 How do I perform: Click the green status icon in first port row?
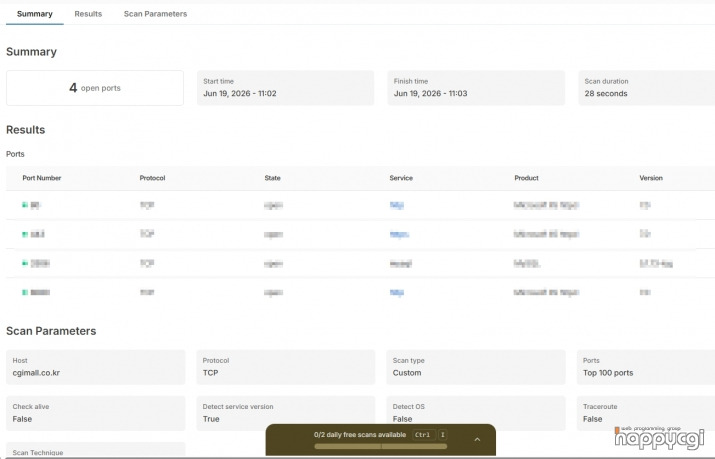[25, 205]
